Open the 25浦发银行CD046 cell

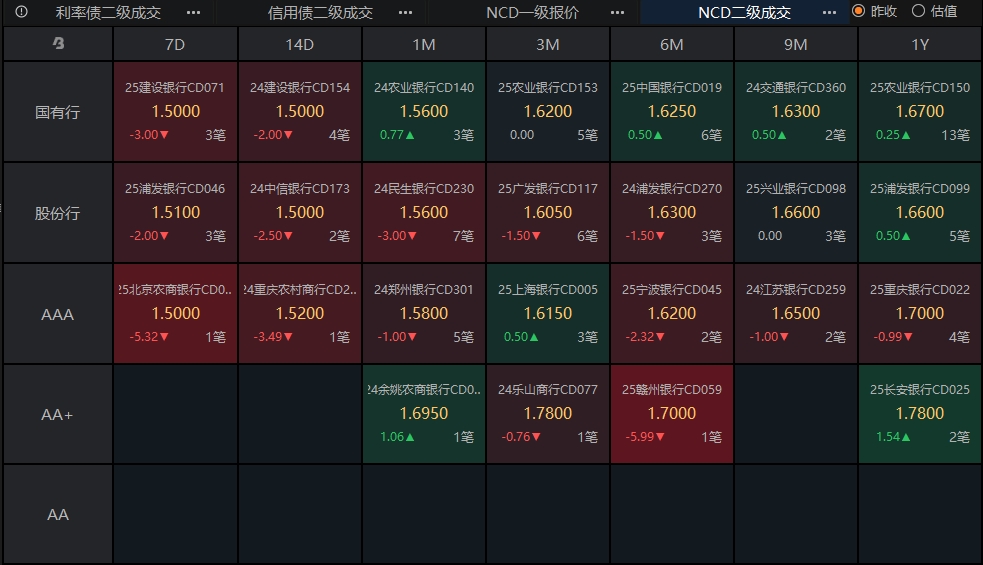point(175,213)
